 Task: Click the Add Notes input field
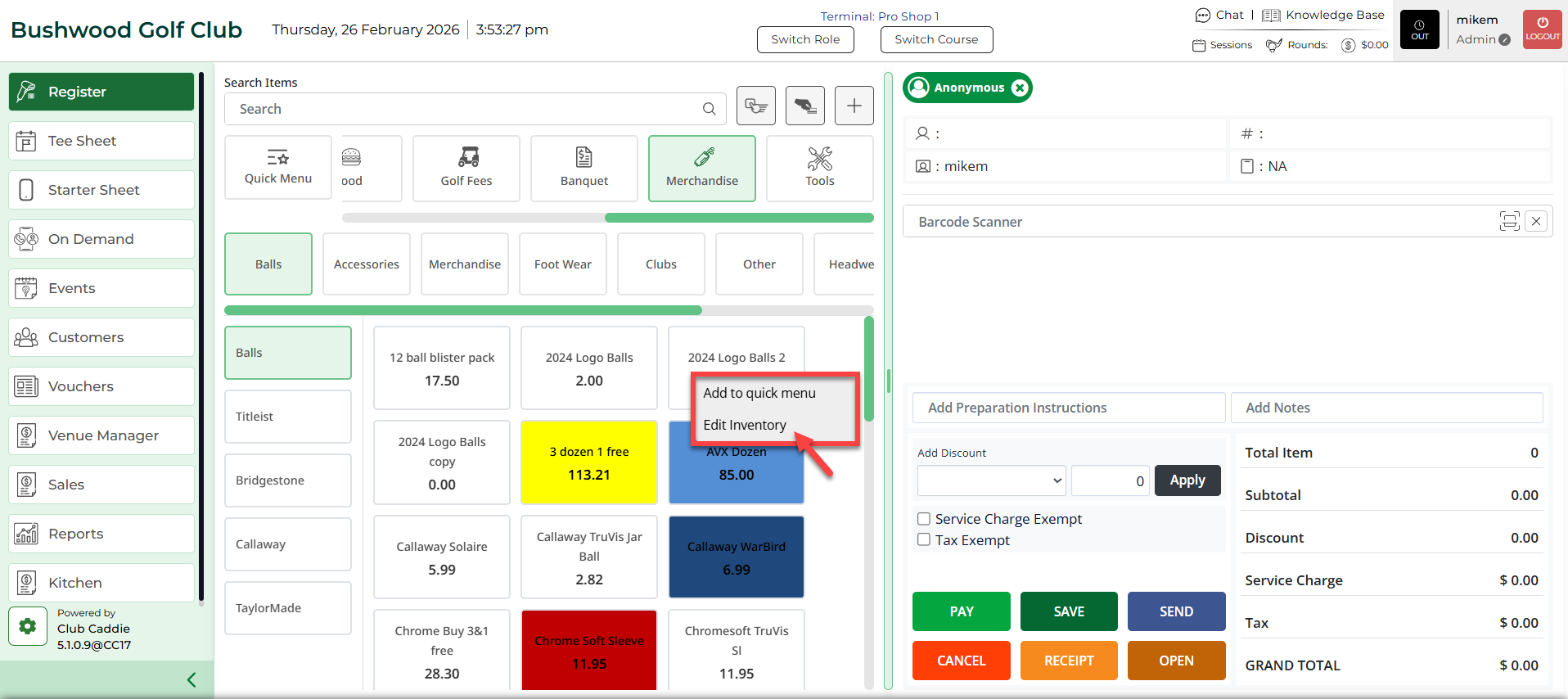(x=1386, y=408)
